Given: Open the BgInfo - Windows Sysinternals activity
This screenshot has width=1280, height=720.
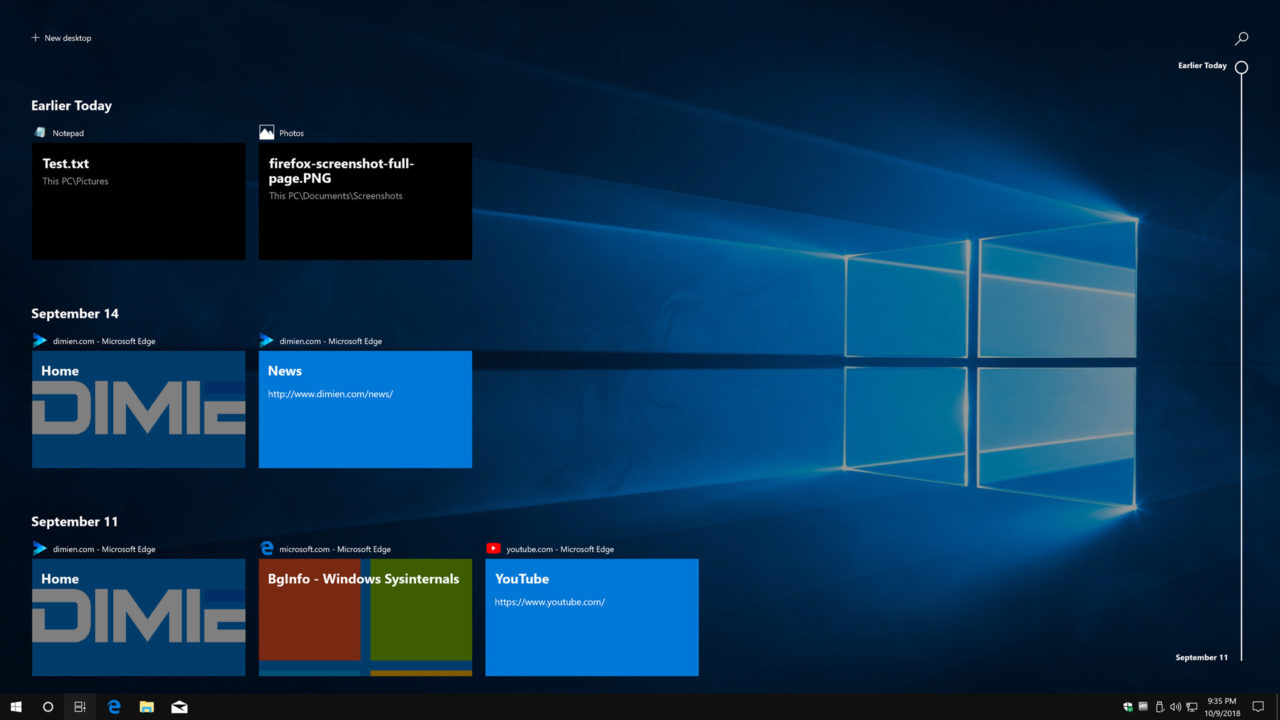Looking at the screenshot, I should pyautogui.click(x=365, y=617).
